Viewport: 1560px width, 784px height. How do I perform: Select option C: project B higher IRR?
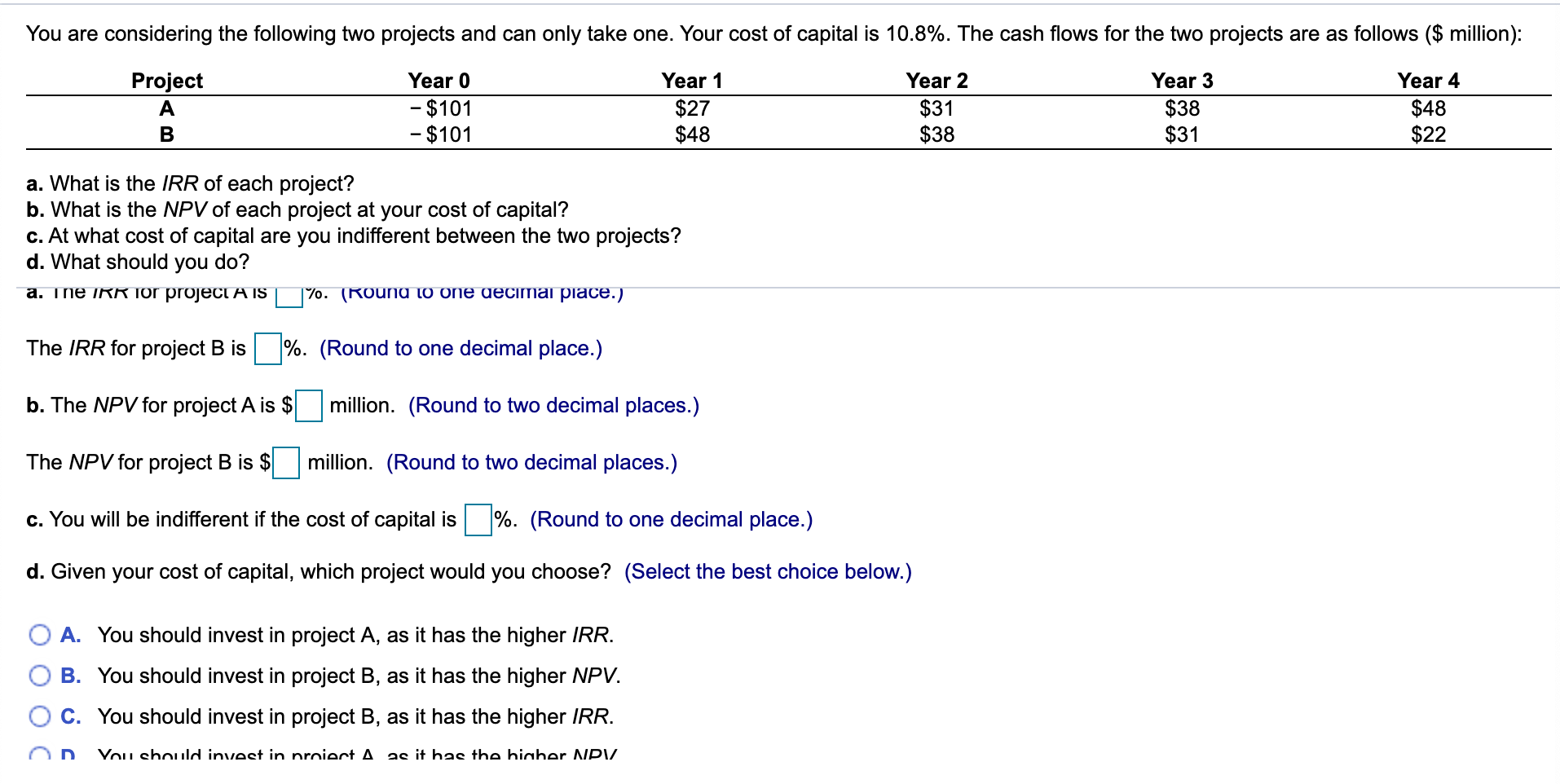(40, 716)
